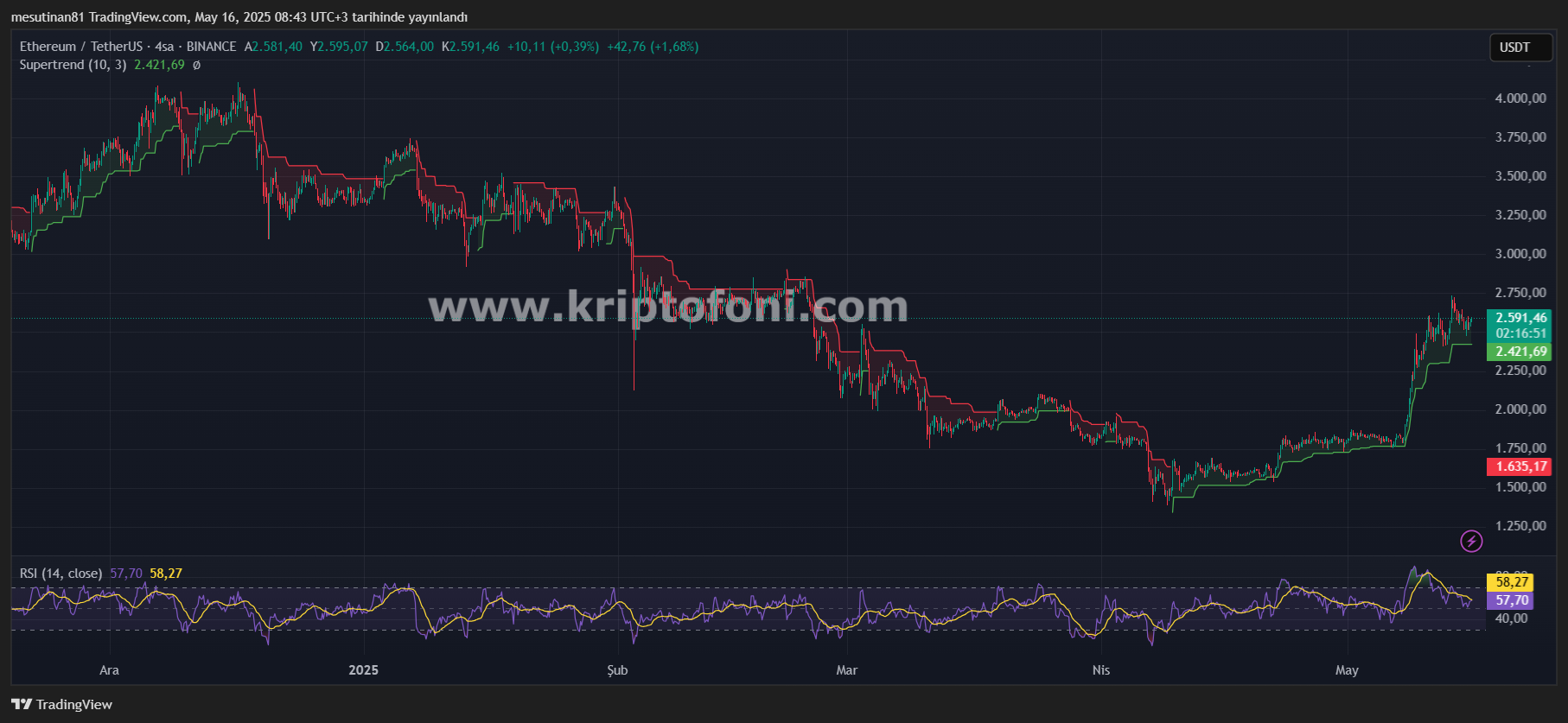Click the 02:16:51 countdown timer label
Screen dimensions: 1568x723
click(1520, 333)
